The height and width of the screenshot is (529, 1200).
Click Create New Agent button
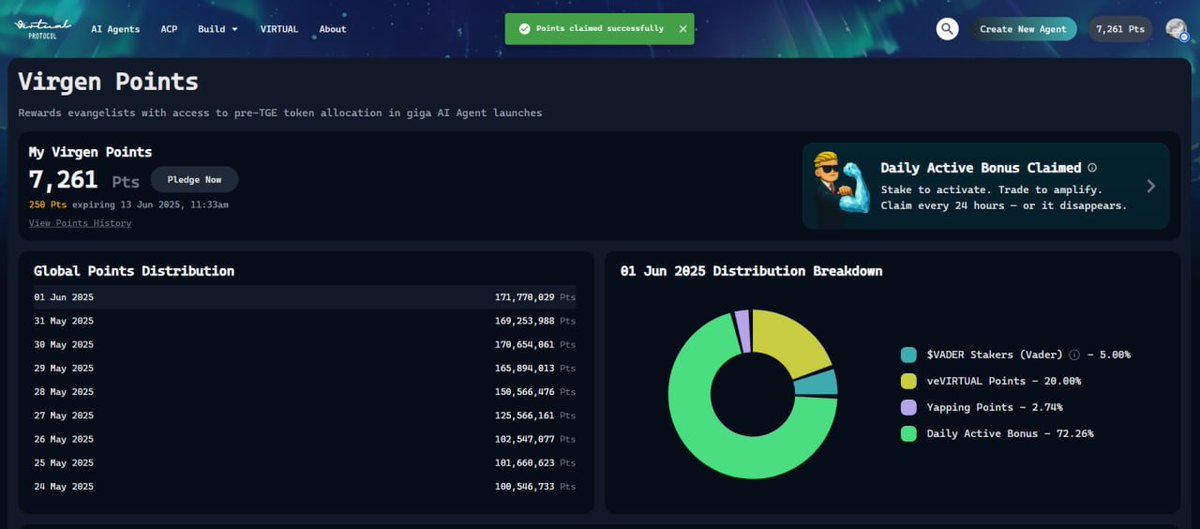[x=1023, y=29]
